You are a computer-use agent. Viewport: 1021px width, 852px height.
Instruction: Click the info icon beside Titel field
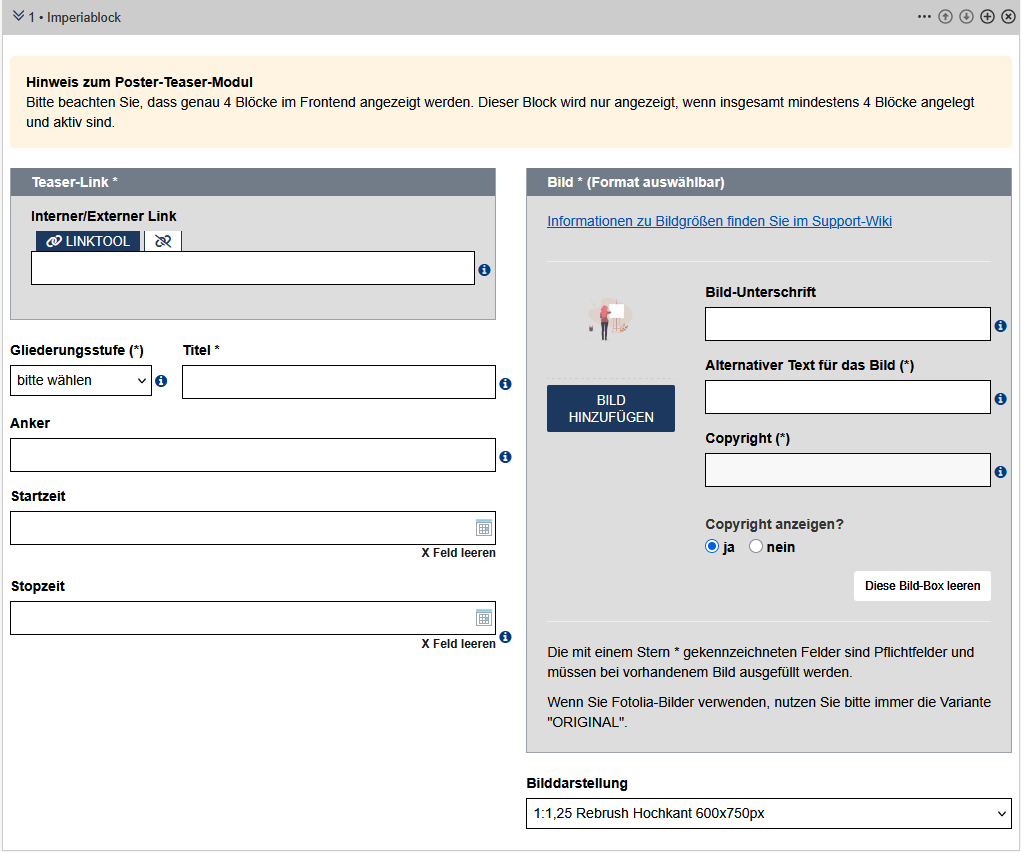click(x=505, y=383)
